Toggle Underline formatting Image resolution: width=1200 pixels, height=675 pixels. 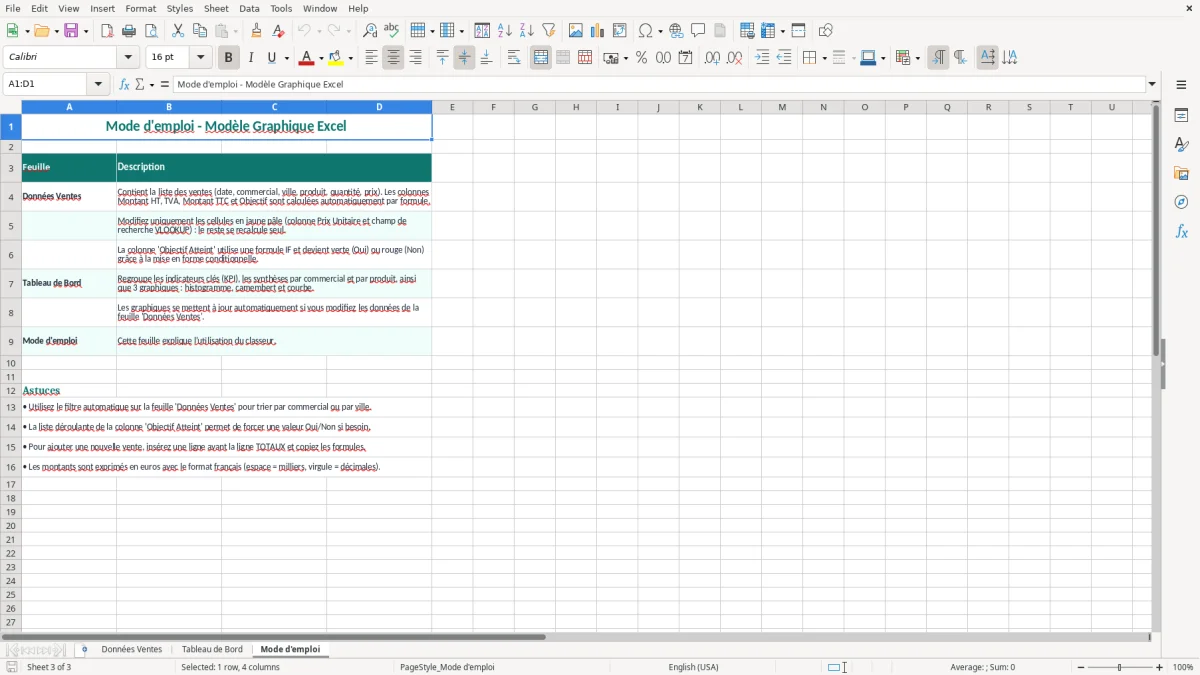tap(271, 58)
